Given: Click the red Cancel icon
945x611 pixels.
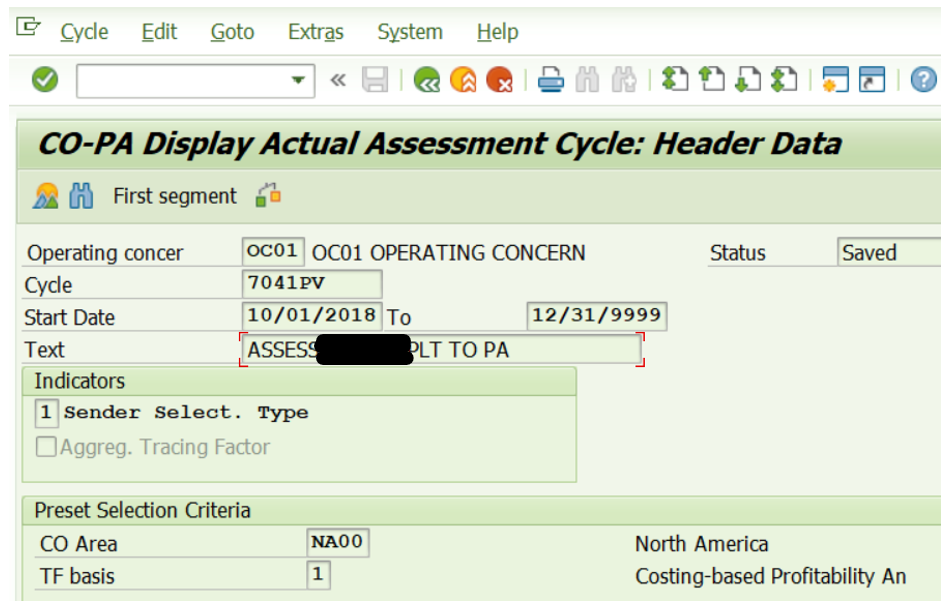Looking at the screenshot, I should pyautogui.click(x=499, y=80).
